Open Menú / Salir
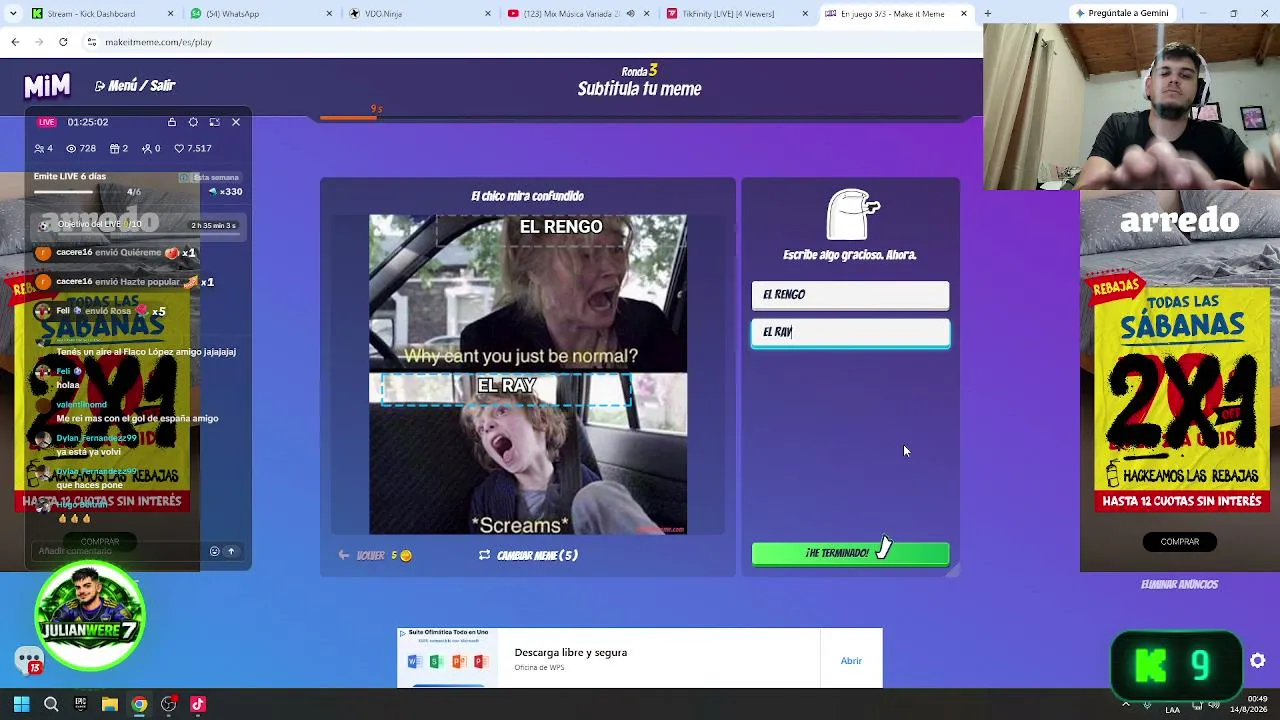 click(x=135, y=86)
